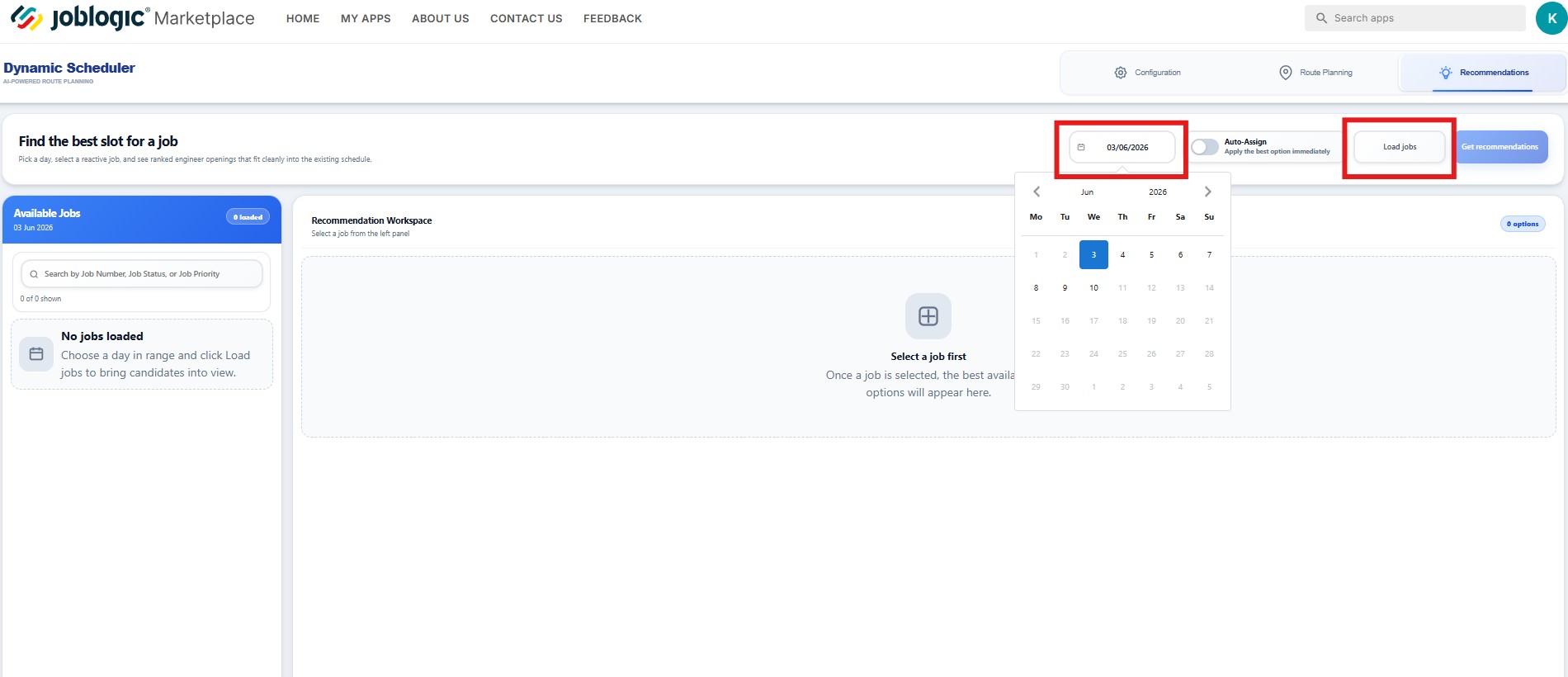Open the HOME menu item
This screenshot has width=1568, height=677.
303,18
